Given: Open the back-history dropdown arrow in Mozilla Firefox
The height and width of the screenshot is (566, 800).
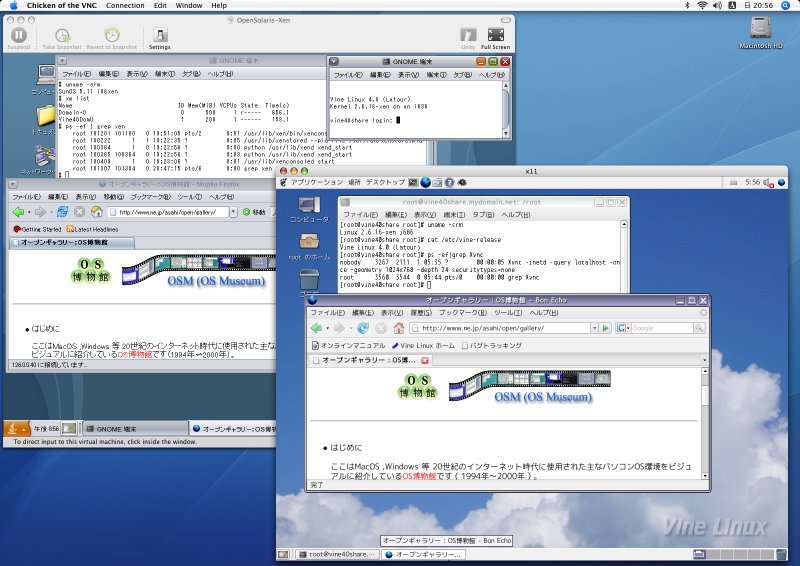Looking at the screenshot, I should click(x=29, y=212).
